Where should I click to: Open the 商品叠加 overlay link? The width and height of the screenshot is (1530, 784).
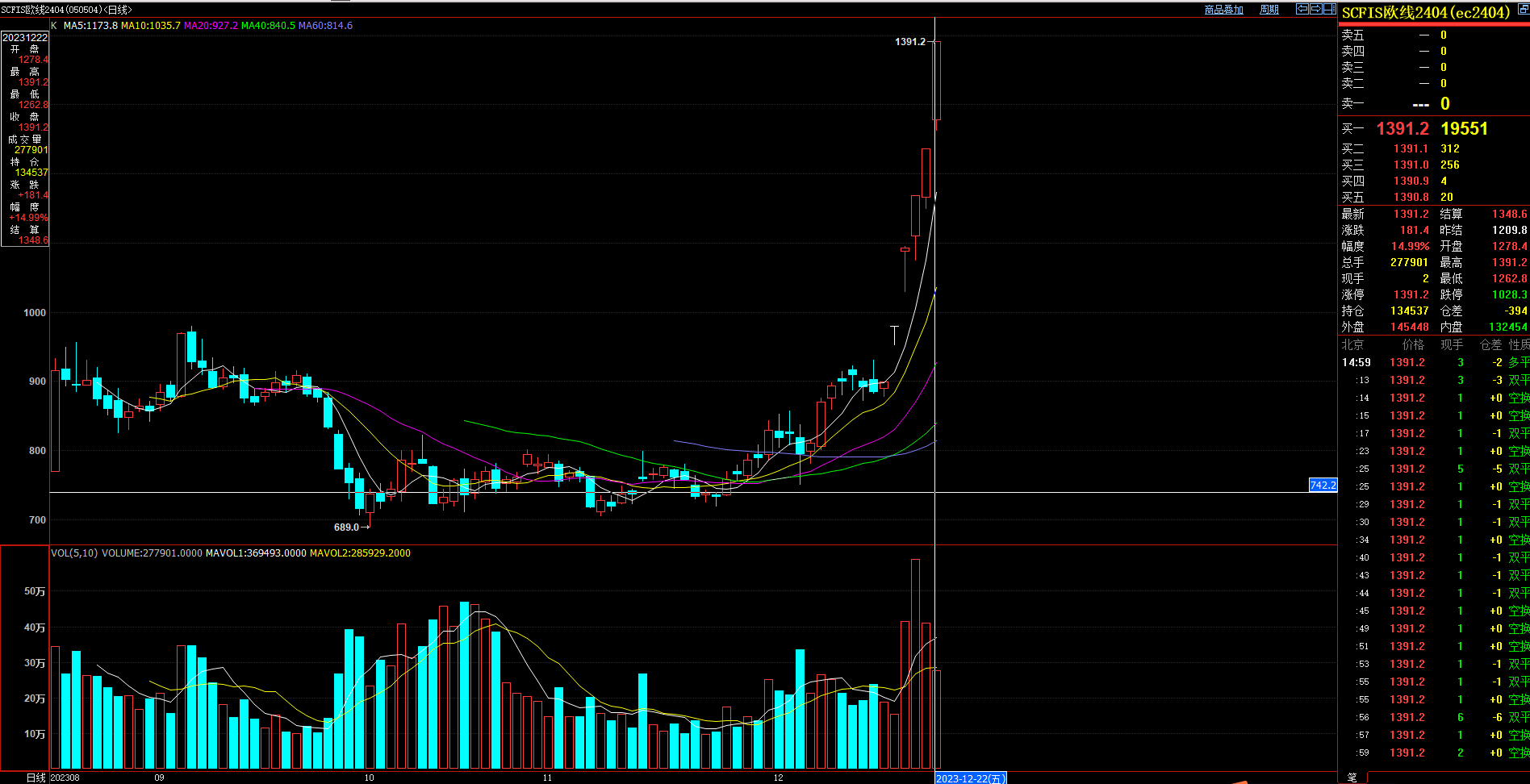[x=1223, y=10]
